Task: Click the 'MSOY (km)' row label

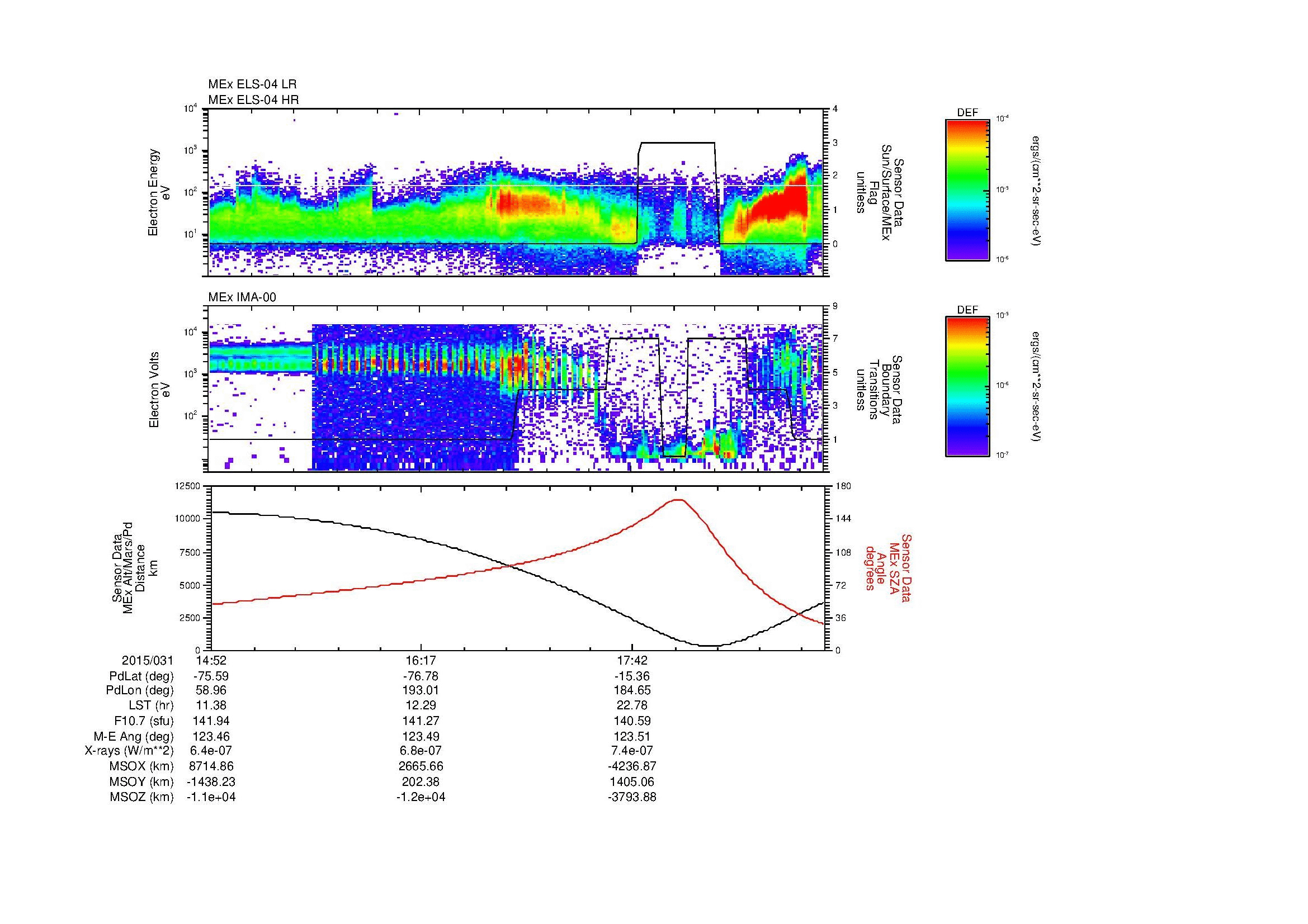Action: pos(141,781)
